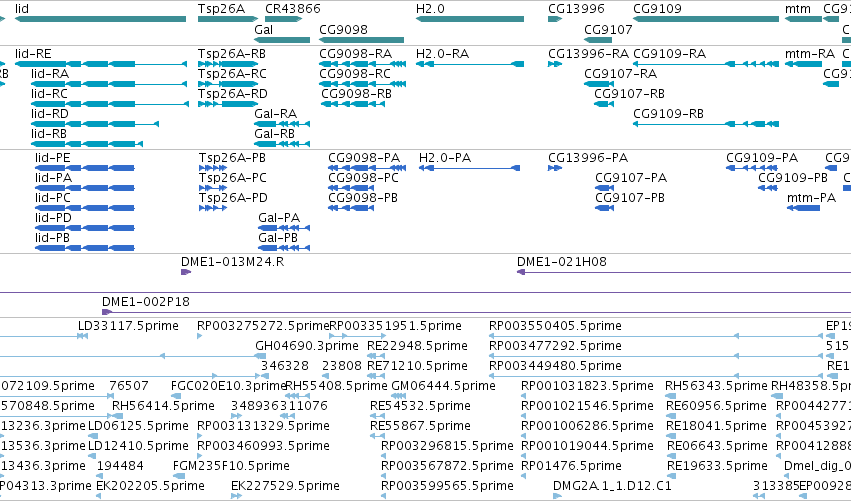Click protein lid-PC label

53,198
